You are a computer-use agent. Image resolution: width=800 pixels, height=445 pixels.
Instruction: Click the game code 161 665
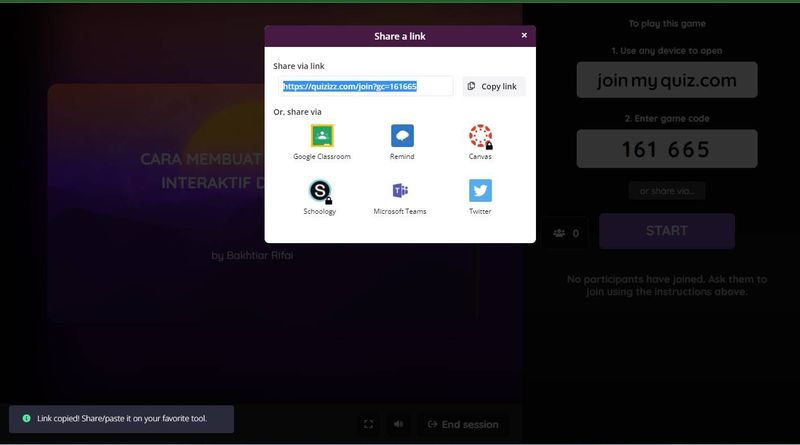666,149
